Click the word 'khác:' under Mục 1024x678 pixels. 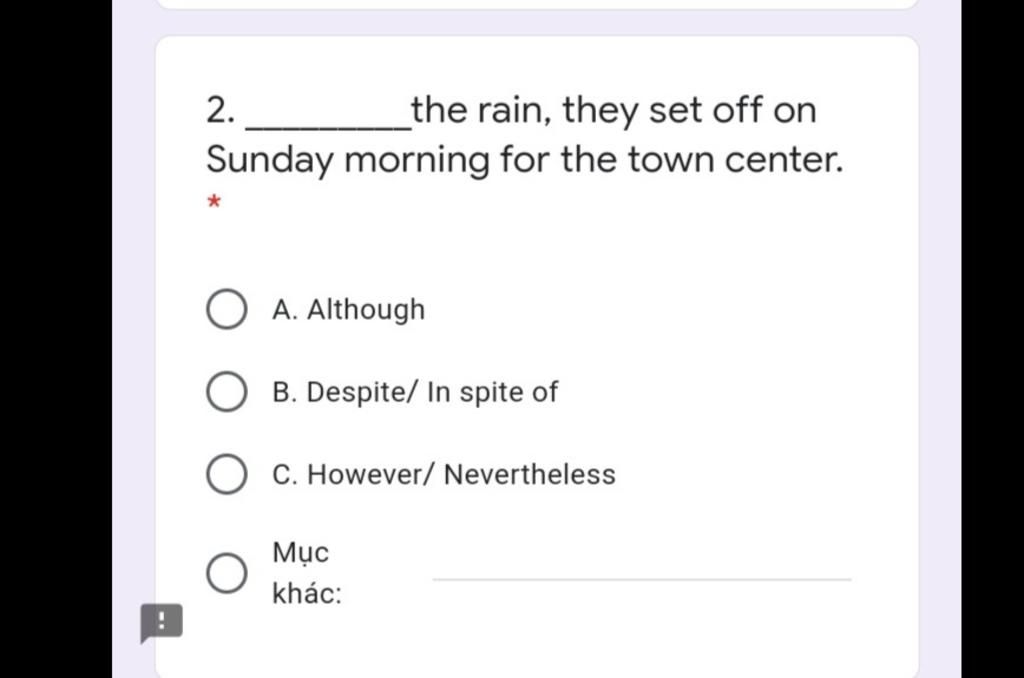pyautogui.click(x=307, y=595)
